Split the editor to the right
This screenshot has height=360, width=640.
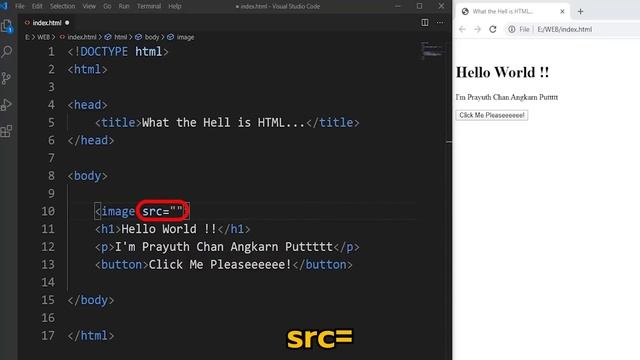point(424,22)
